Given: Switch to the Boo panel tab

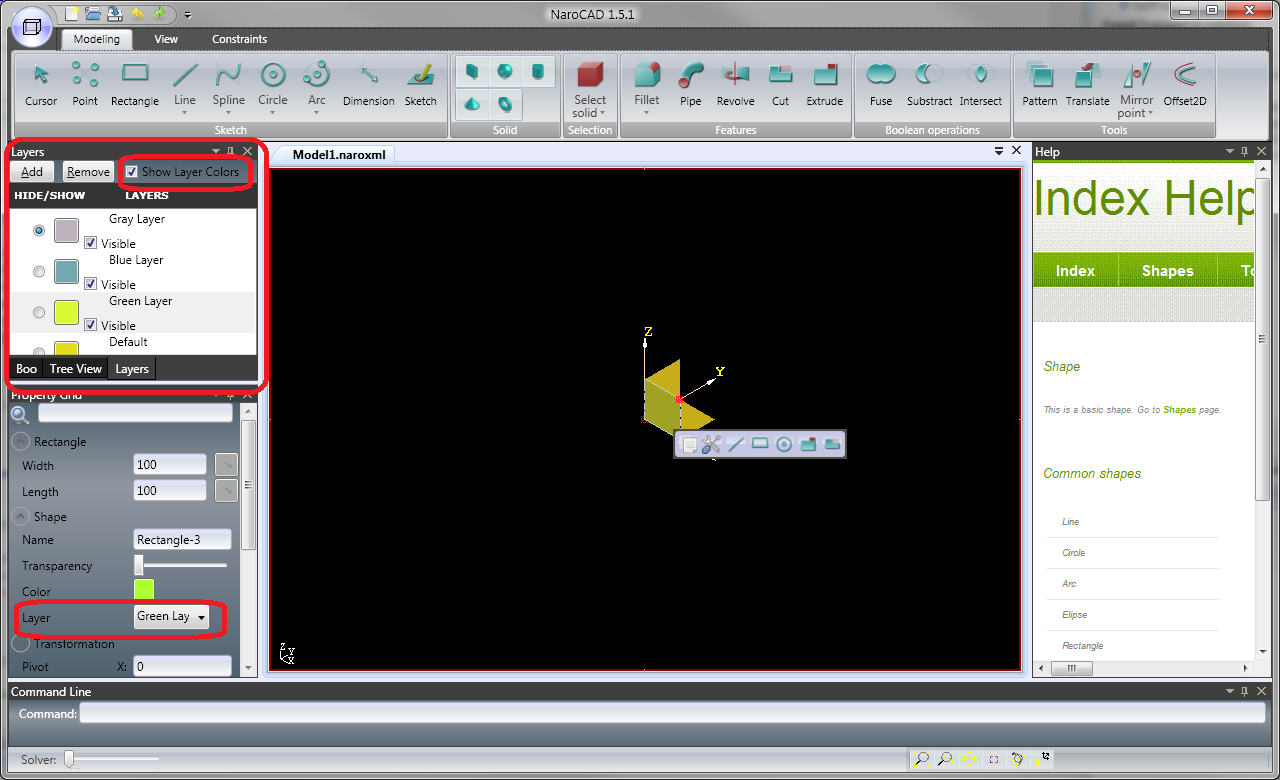Looking at the screenshot, I should (x=27, y=369).
